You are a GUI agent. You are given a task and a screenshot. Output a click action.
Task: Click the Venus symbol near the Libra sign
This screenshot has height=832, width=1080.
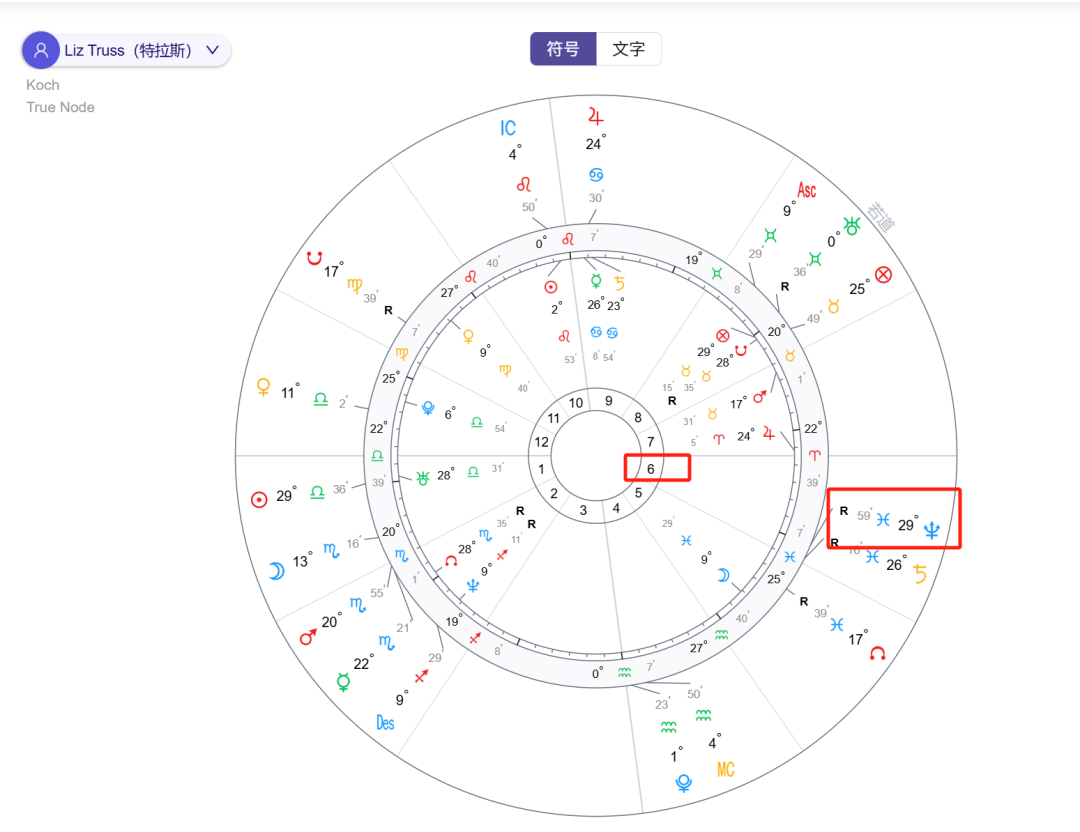264,385
